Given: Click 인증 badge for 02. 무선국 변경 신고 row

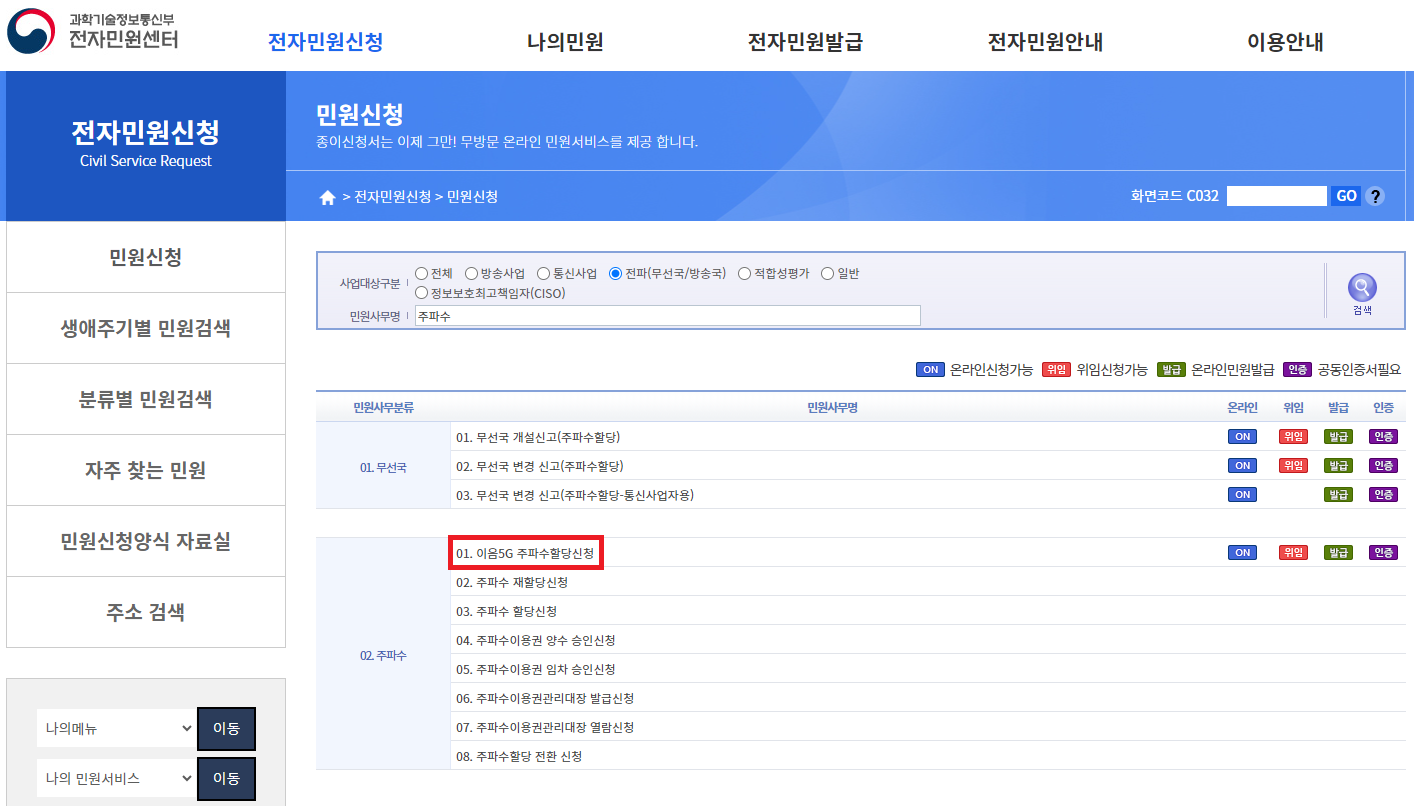Looking at the screenshot, I should pos(1383,466).
